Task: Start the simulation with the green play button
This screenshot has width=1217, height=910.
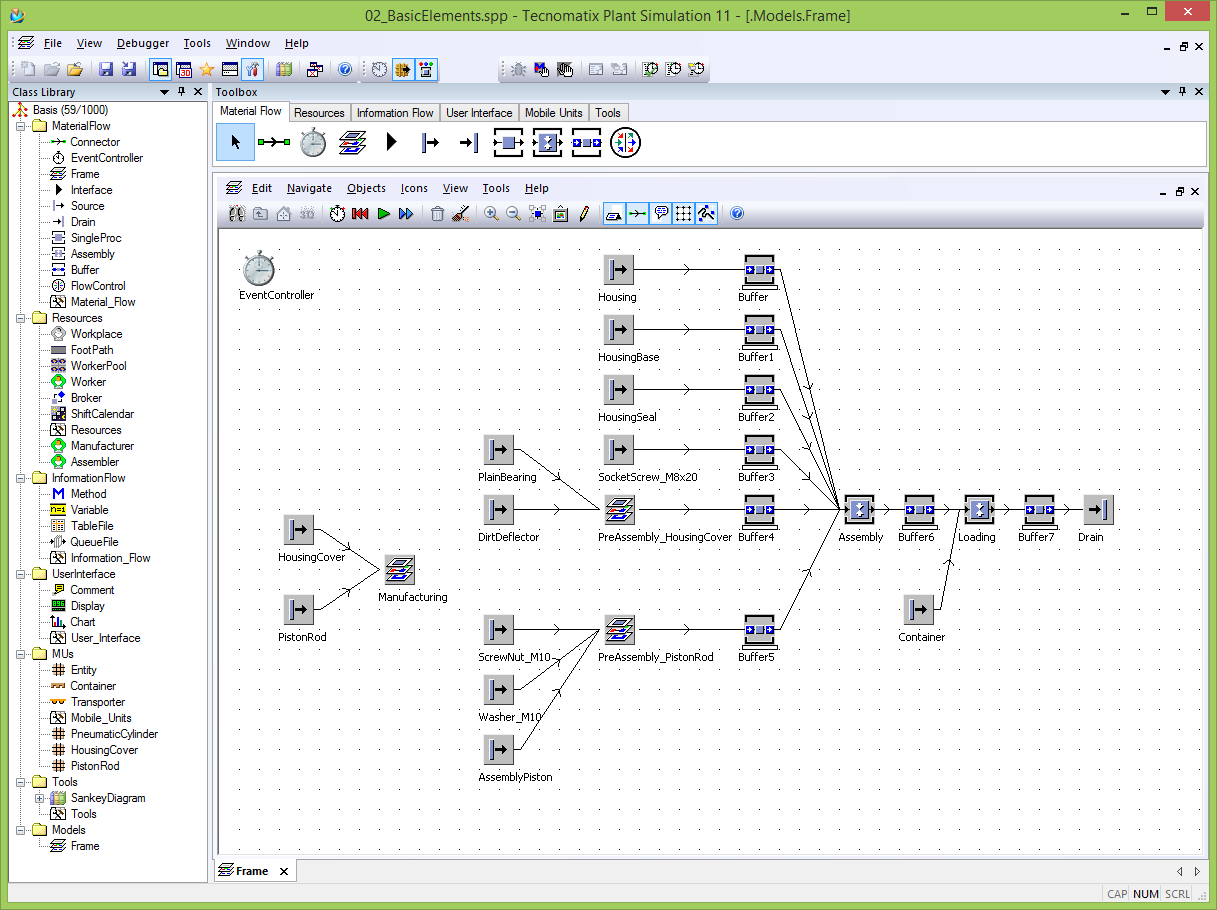Action: pos(383,214)
